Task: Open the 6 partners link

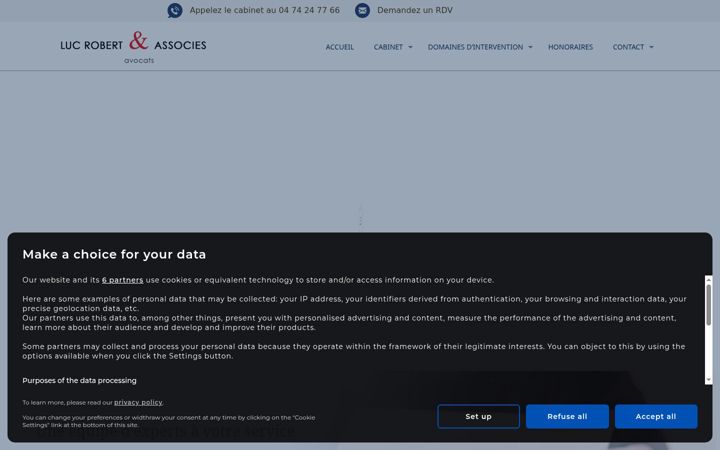Action: click(123, 280)
